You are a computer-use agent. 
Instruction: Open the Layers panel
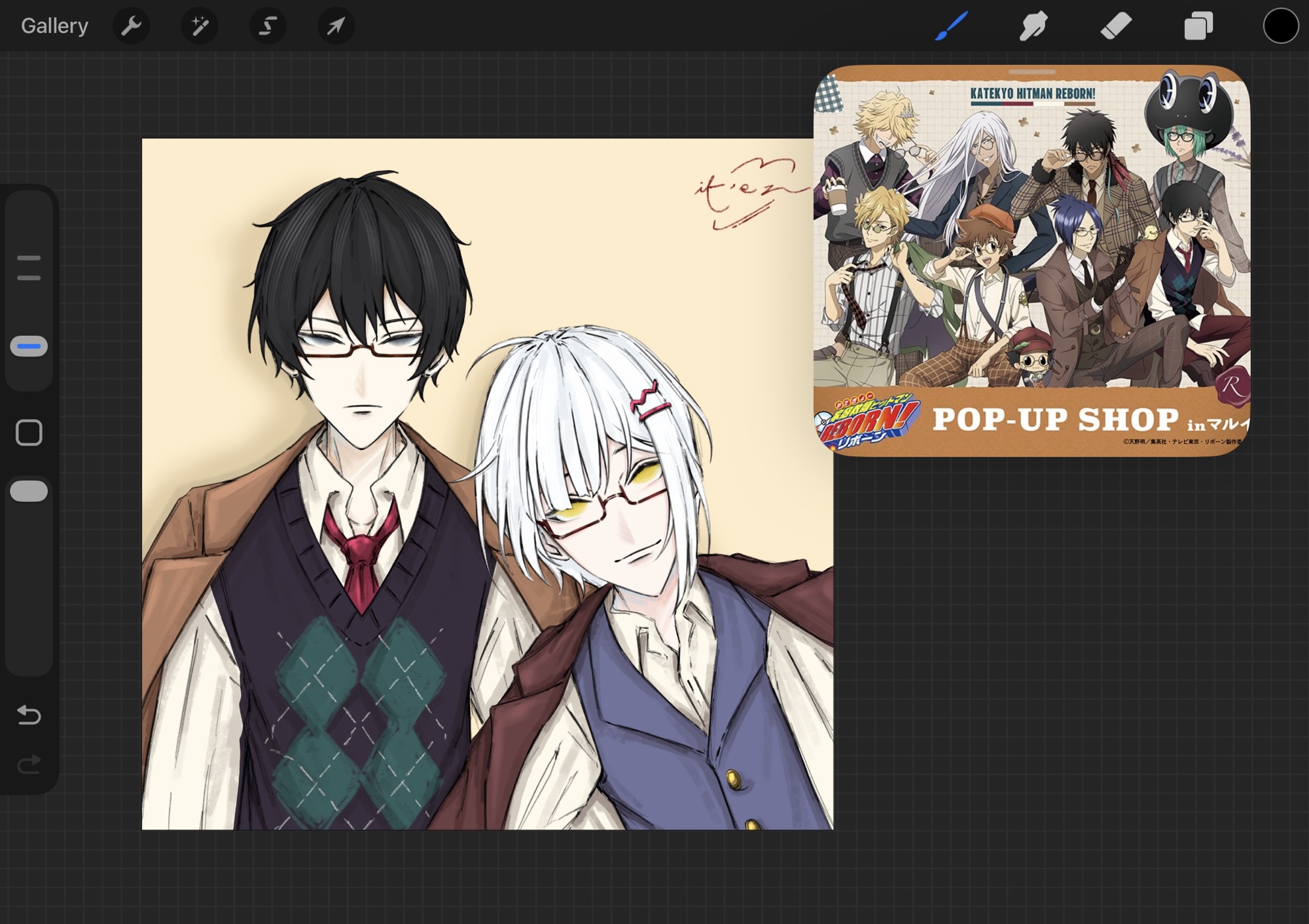coord(1198,26)
